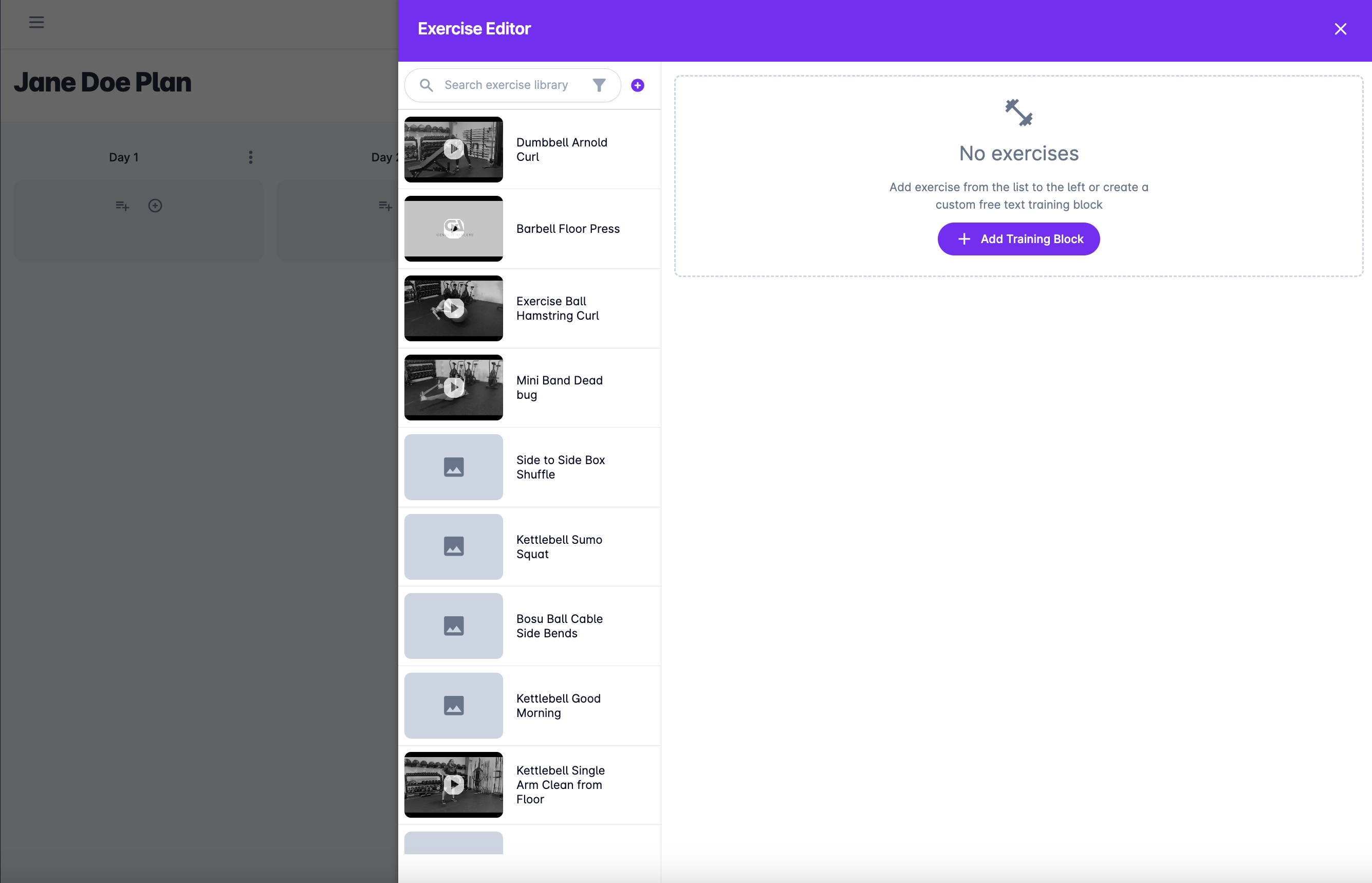Select Bosu Ball Cable Side Bends name
The height and width of the screenshot is (883, 1372).
point(560,626)
